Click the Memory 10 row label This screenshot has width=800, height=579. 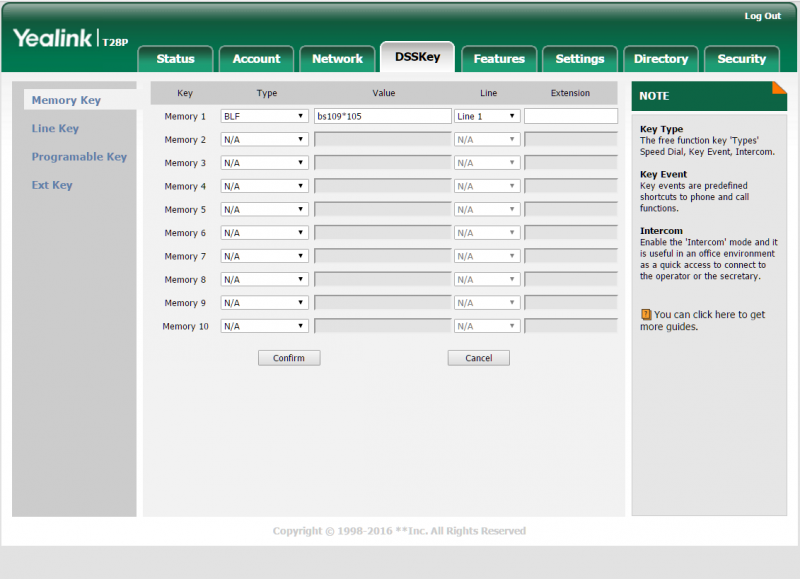pyautogui.click(x=185, y=326)
